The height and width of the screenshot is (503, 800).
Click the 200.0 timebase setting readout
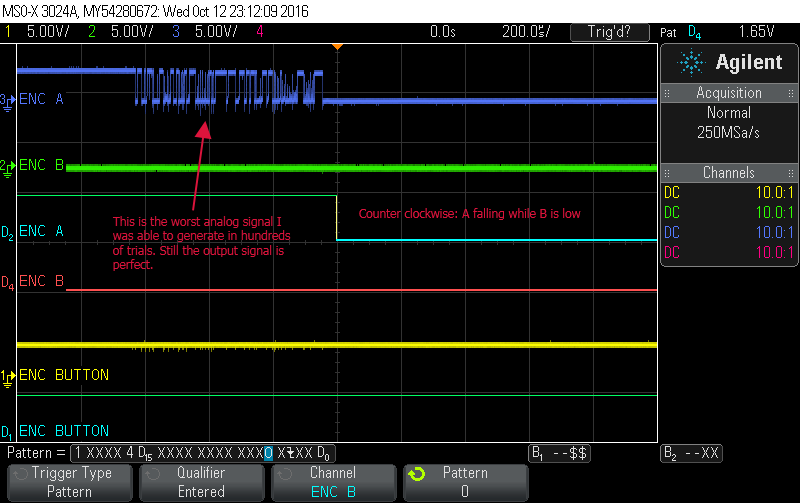[526, 32]
